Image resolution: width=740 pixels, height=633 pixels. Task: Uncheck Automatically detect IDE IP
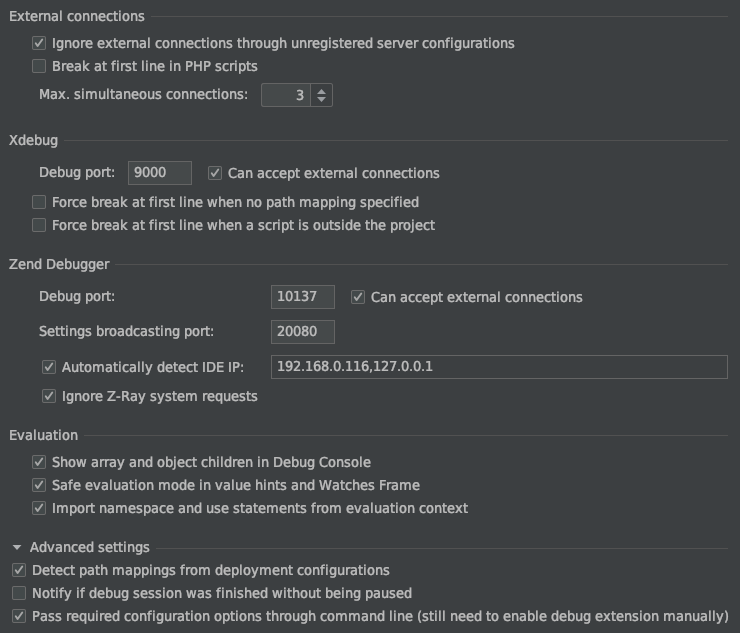point(49,368)
